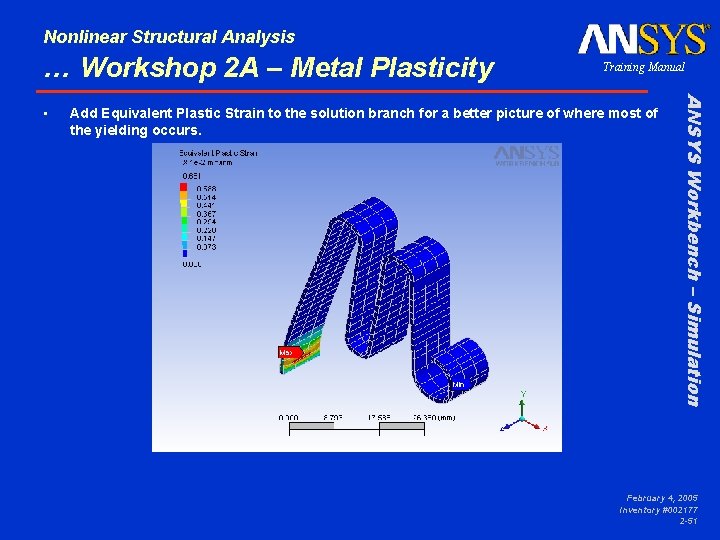This screenshot has width=720, height=540.
Task: Click the bullet text about Equivalent Plastic Strain
Action: 364,122
